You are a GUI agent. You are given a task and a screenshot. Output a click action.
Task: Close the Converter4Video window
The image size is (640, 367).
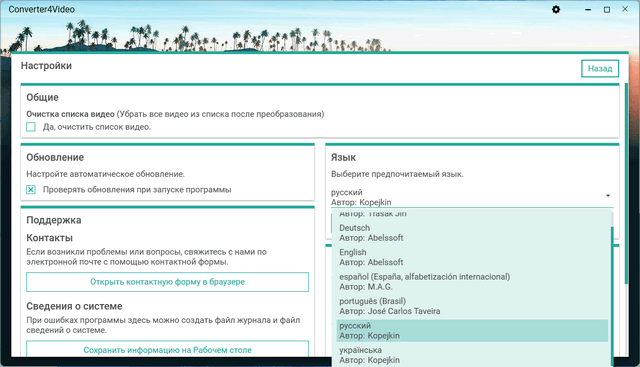[625, 9]
